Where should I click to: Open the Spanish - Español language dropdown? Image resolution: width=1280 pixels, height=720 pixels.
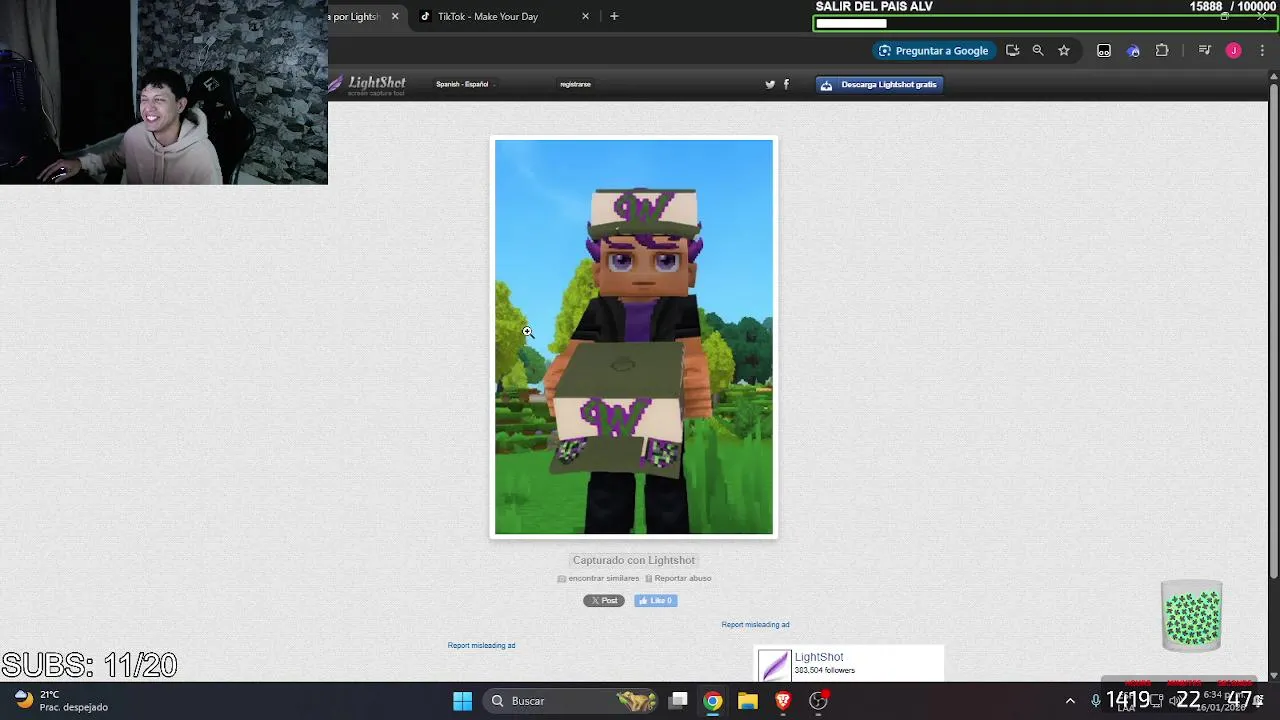click(465, 84)
